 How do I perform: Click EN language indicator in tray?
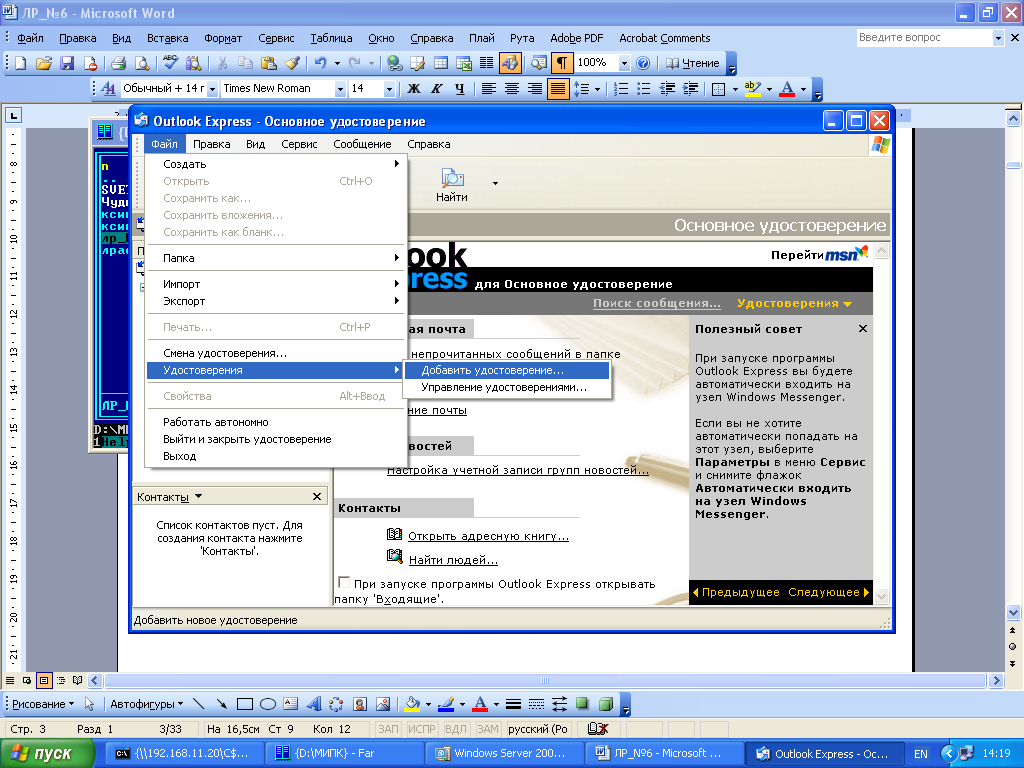(921, 754)
